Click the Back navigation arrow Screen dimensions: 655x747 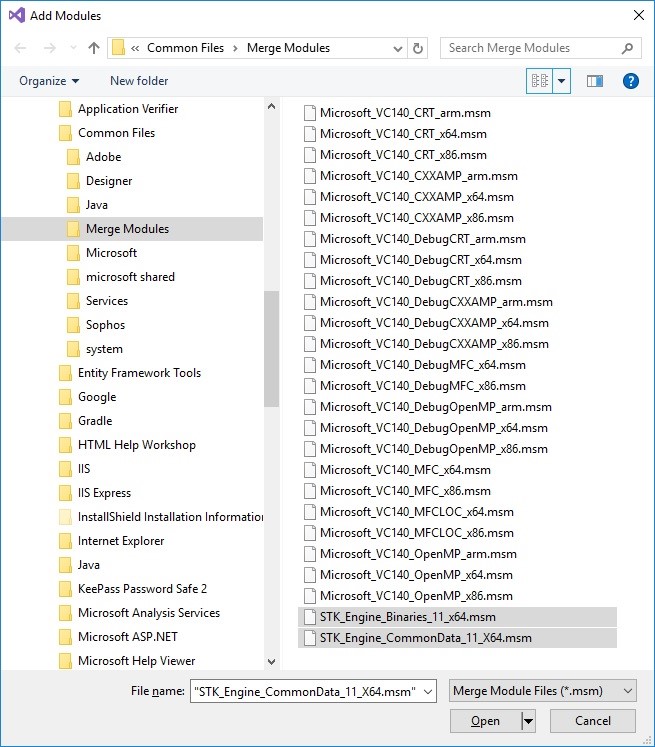tap(21, 48)
